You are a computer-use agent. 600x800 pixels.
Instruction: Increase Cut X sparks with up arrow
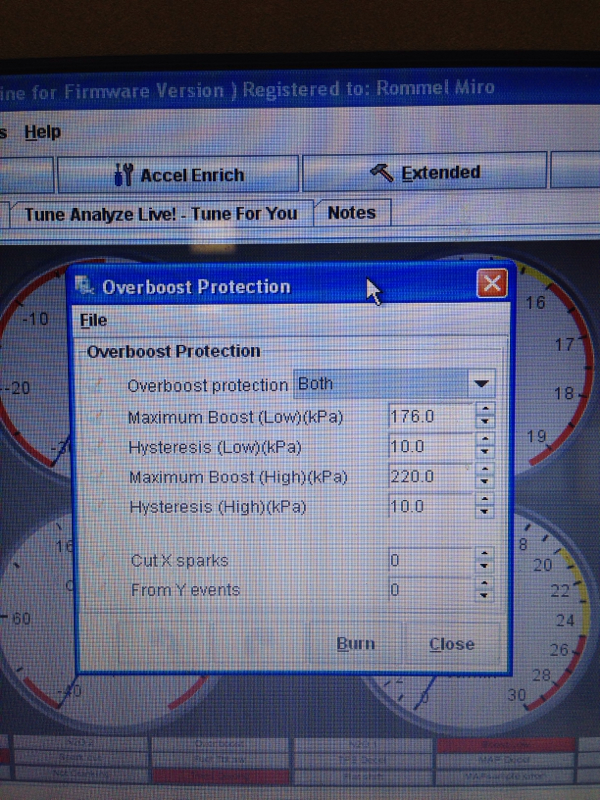(485, 554)
